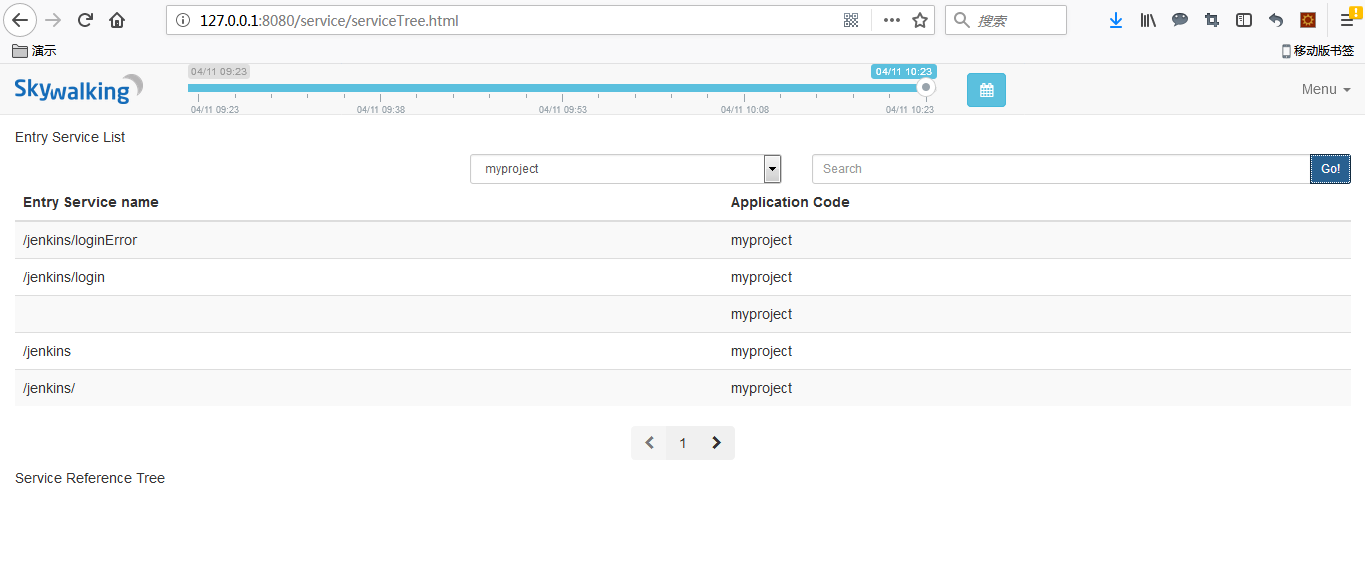This screenshot has width=1365, height=565.
Task: Click the Go! search button
Action: pos(1330,169)
